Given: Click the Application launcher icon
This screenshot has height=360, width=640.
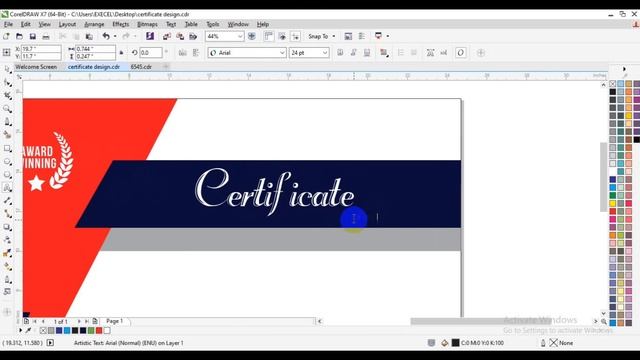Looking at the screenshot, I should tap(378, 36).
